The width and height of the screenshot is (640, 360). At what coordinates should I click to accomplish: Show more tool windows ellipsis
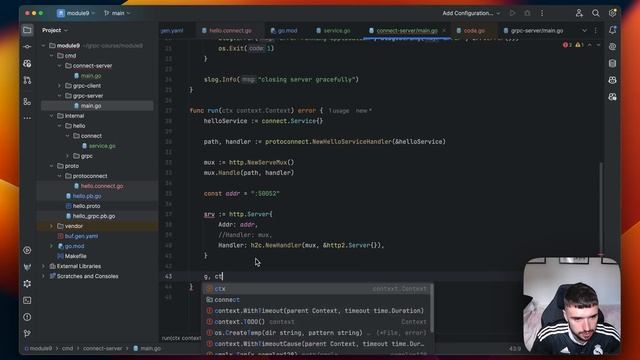27,118
